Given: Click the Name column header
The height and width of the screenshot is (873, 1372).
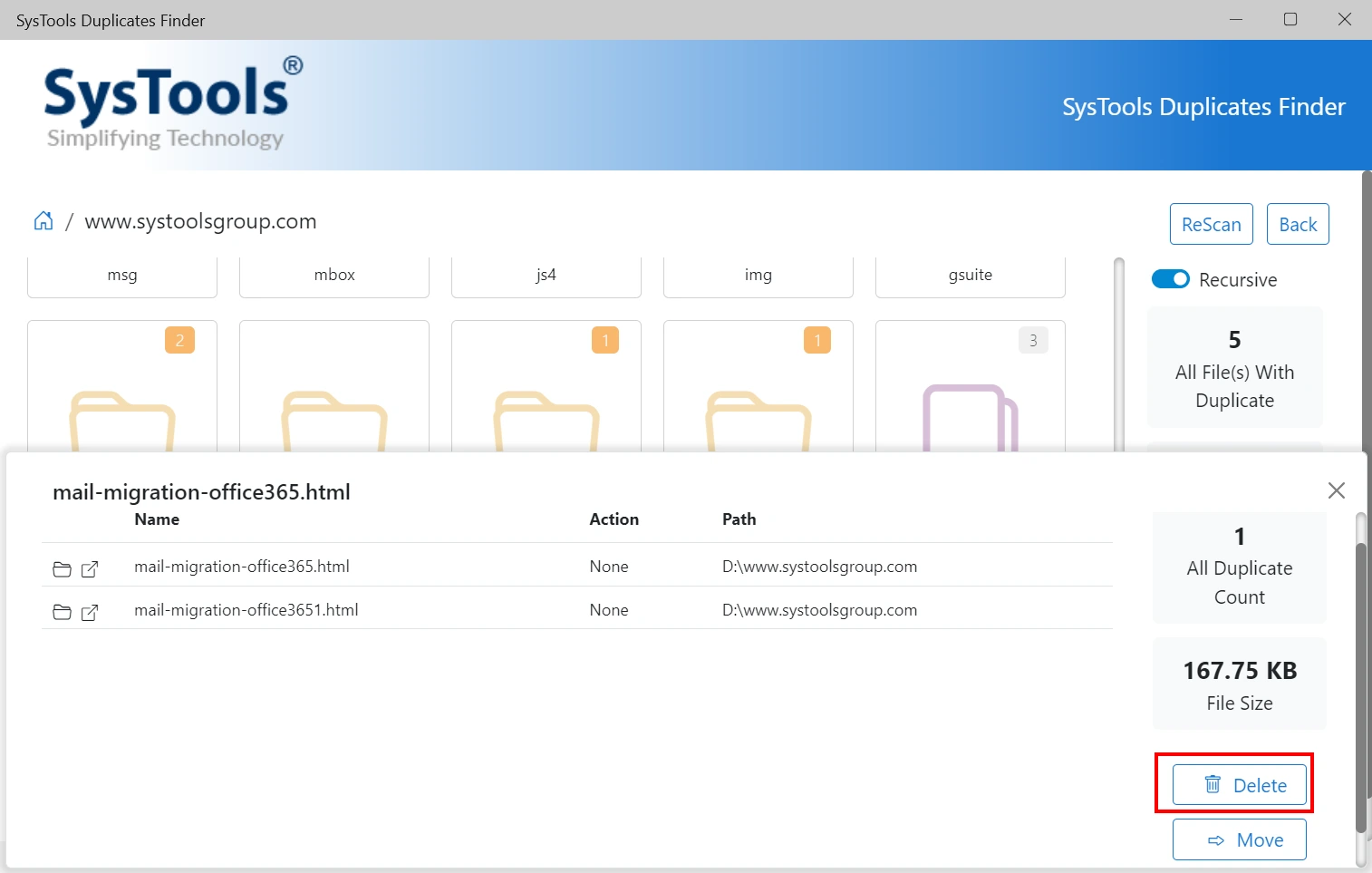Looking at the screenshot, I should 157,519.
